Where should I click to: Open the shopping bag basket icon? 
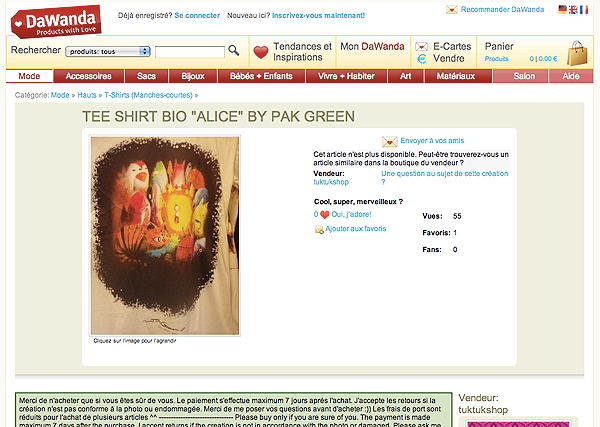point(577,53)
